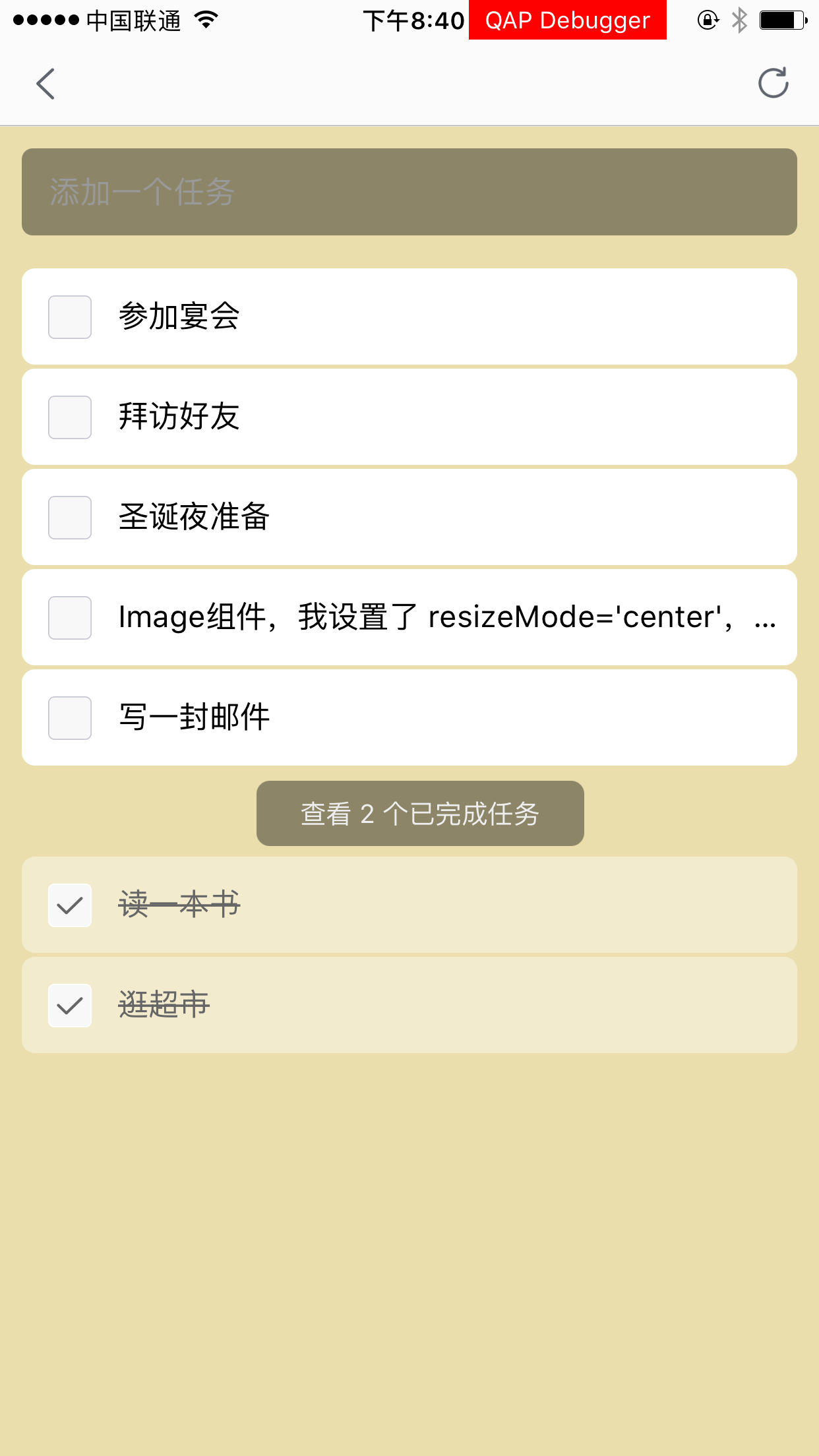
Task: Tap the Wi-Fi status icon
Action: click(206, 20)
